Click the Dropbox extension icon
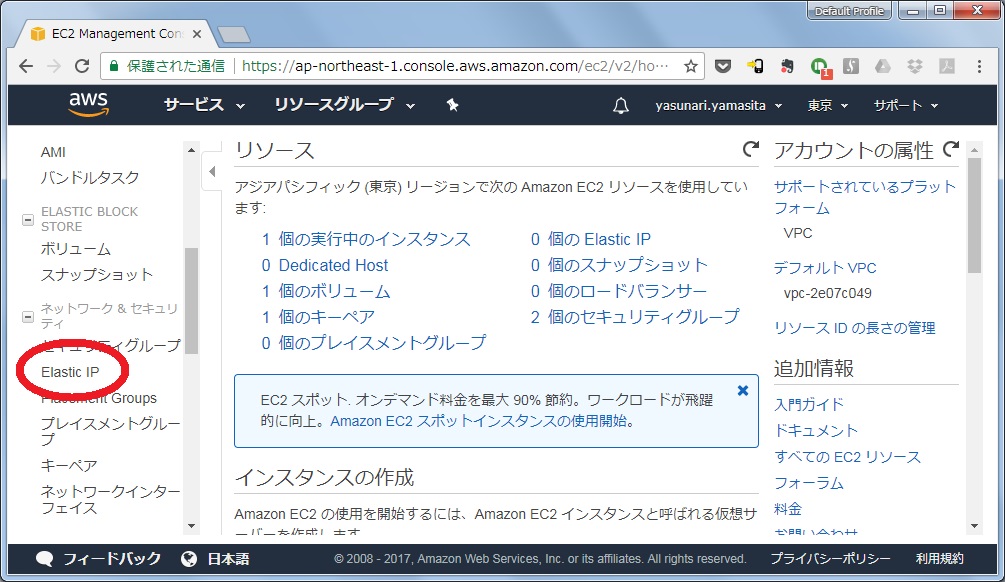The height and width of the screenshot is (582, 1005). point(915,66)
